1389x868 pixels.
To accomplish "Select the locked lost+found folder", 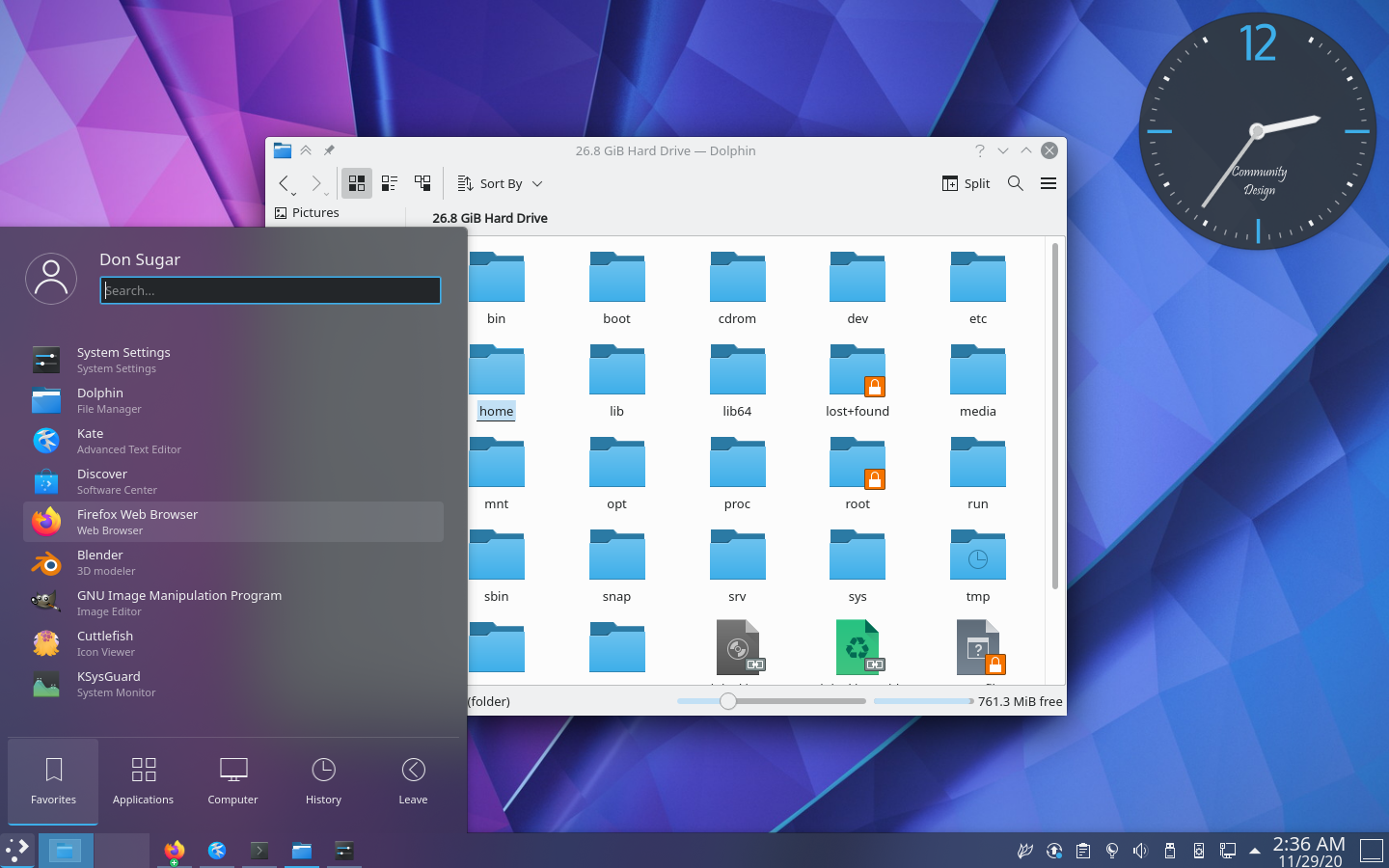I will pos(858,381).
